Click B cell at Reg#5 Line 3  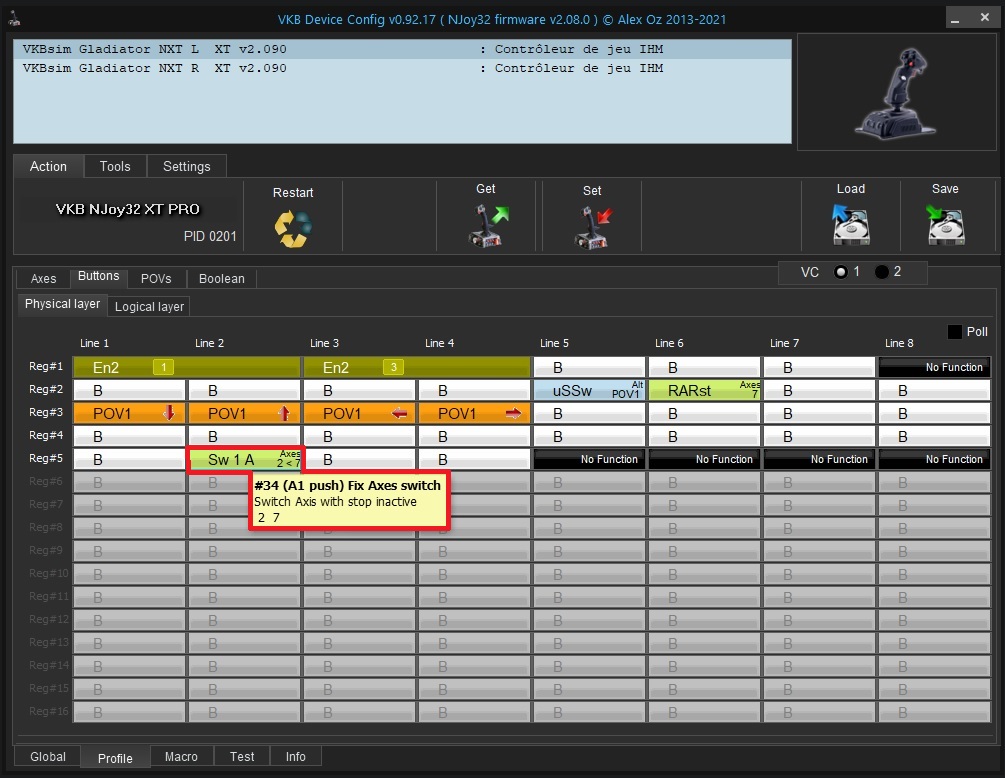coord(359,459)
